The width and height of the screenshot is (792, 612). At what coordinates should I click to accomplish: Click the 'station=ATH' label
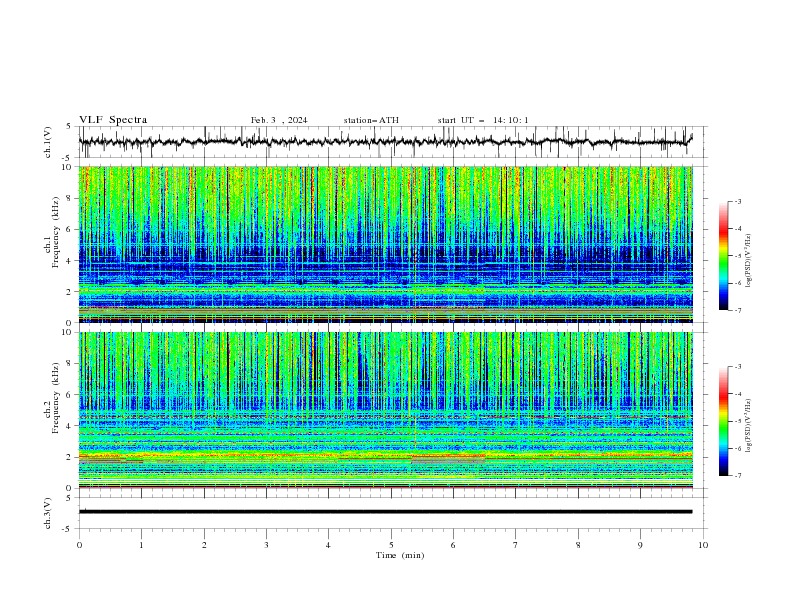371,120
